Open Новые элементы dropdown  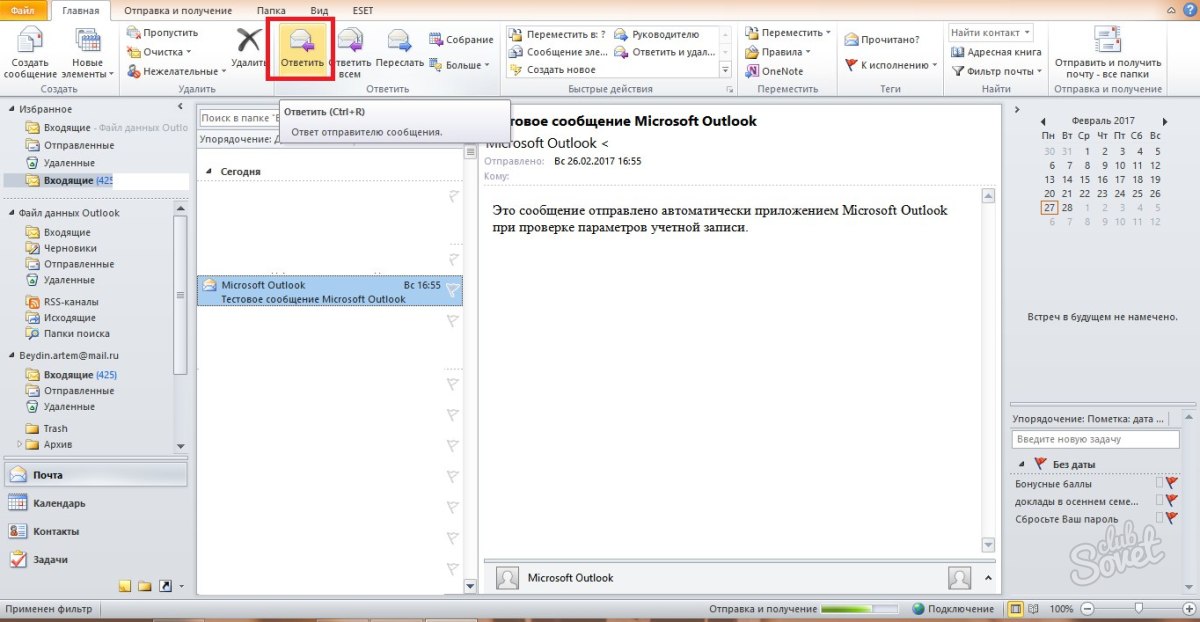pyautogui.click(x=89, y=52)
